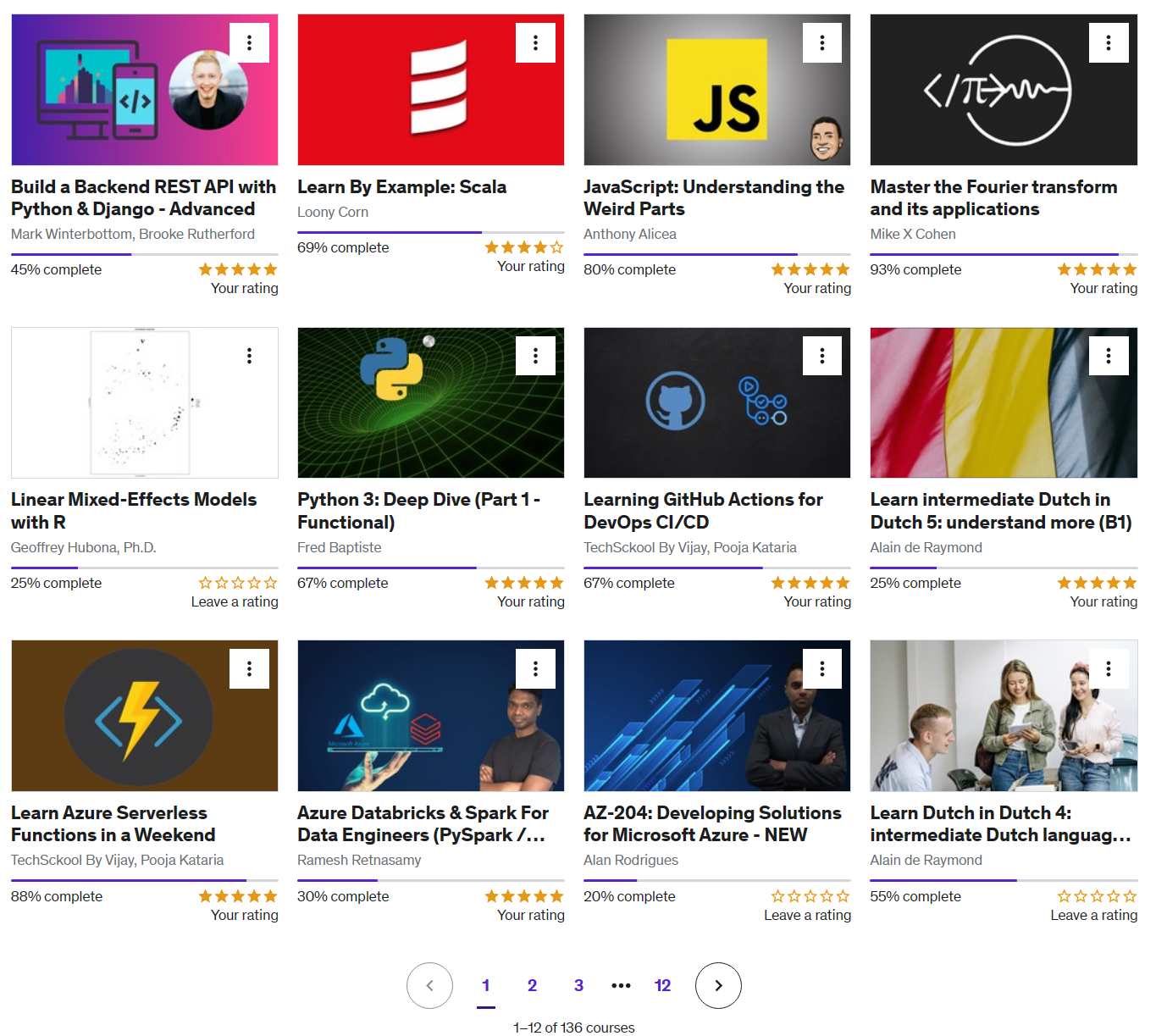The image size is (1167, 1036).
Task: Go to page 3 of courses
Action: point(578,985)
